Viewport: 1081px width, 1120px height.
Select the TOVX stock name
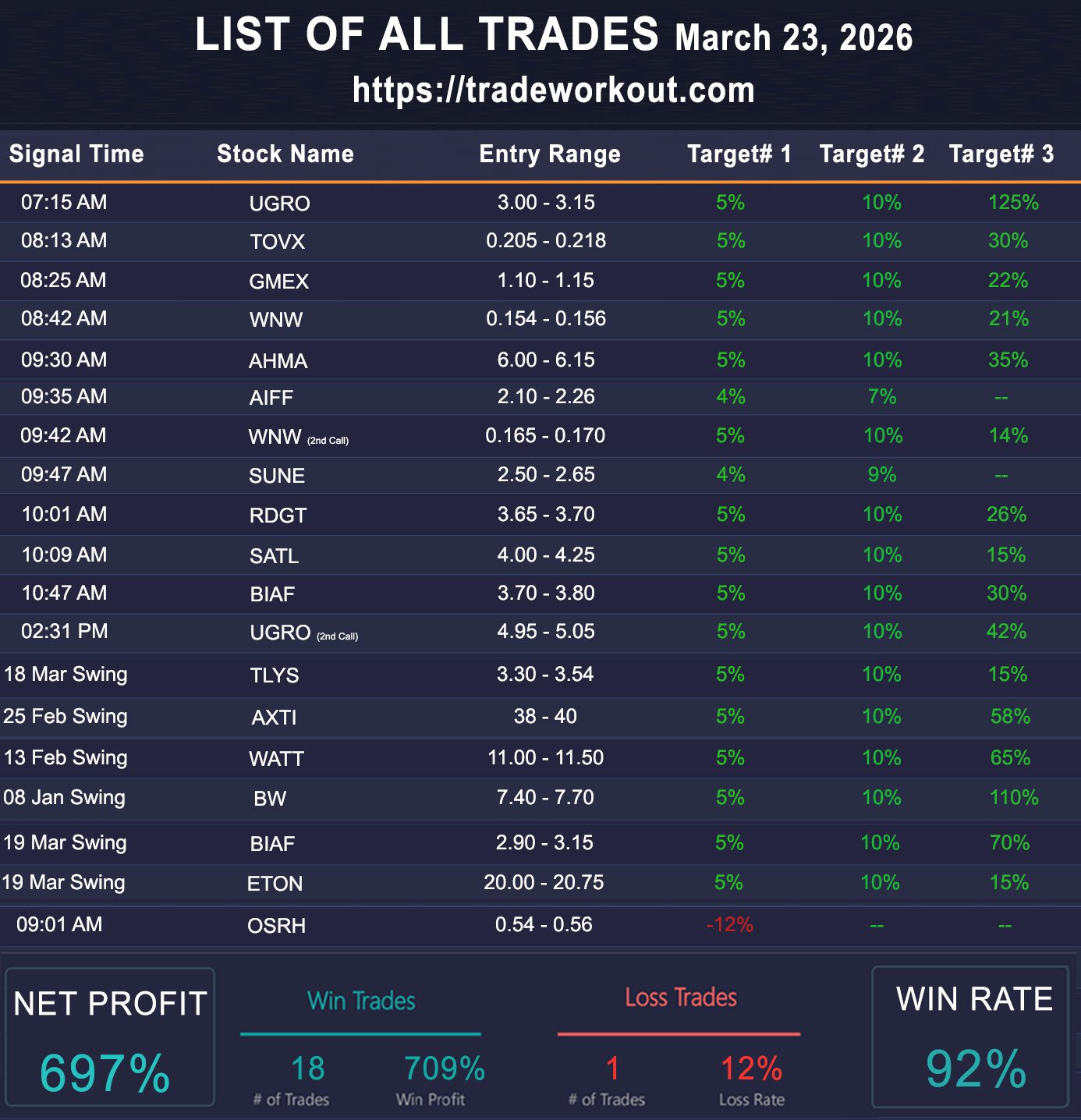pos(277,242)
